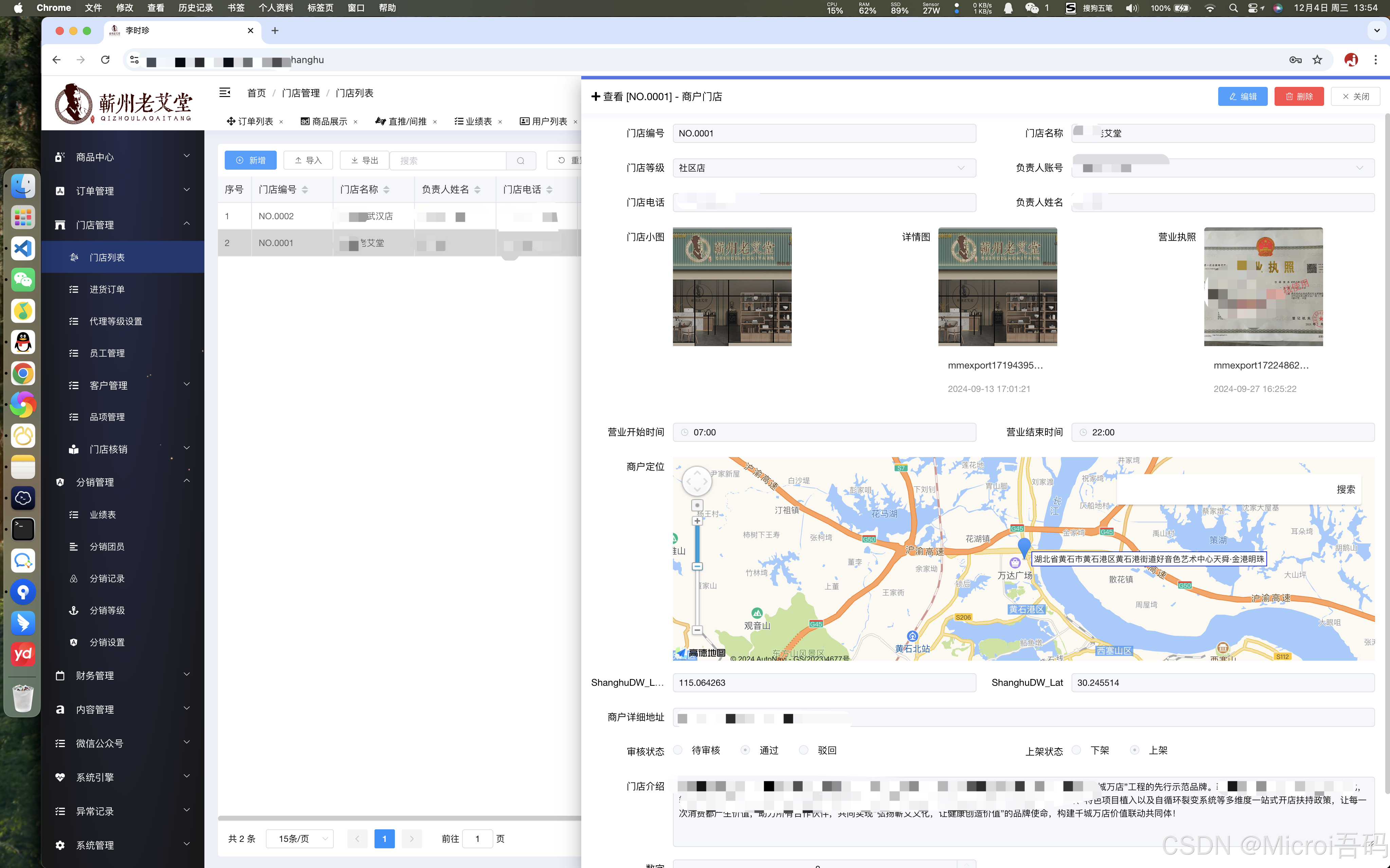Click the search magnifier icon button

click(x=520, y=161)
